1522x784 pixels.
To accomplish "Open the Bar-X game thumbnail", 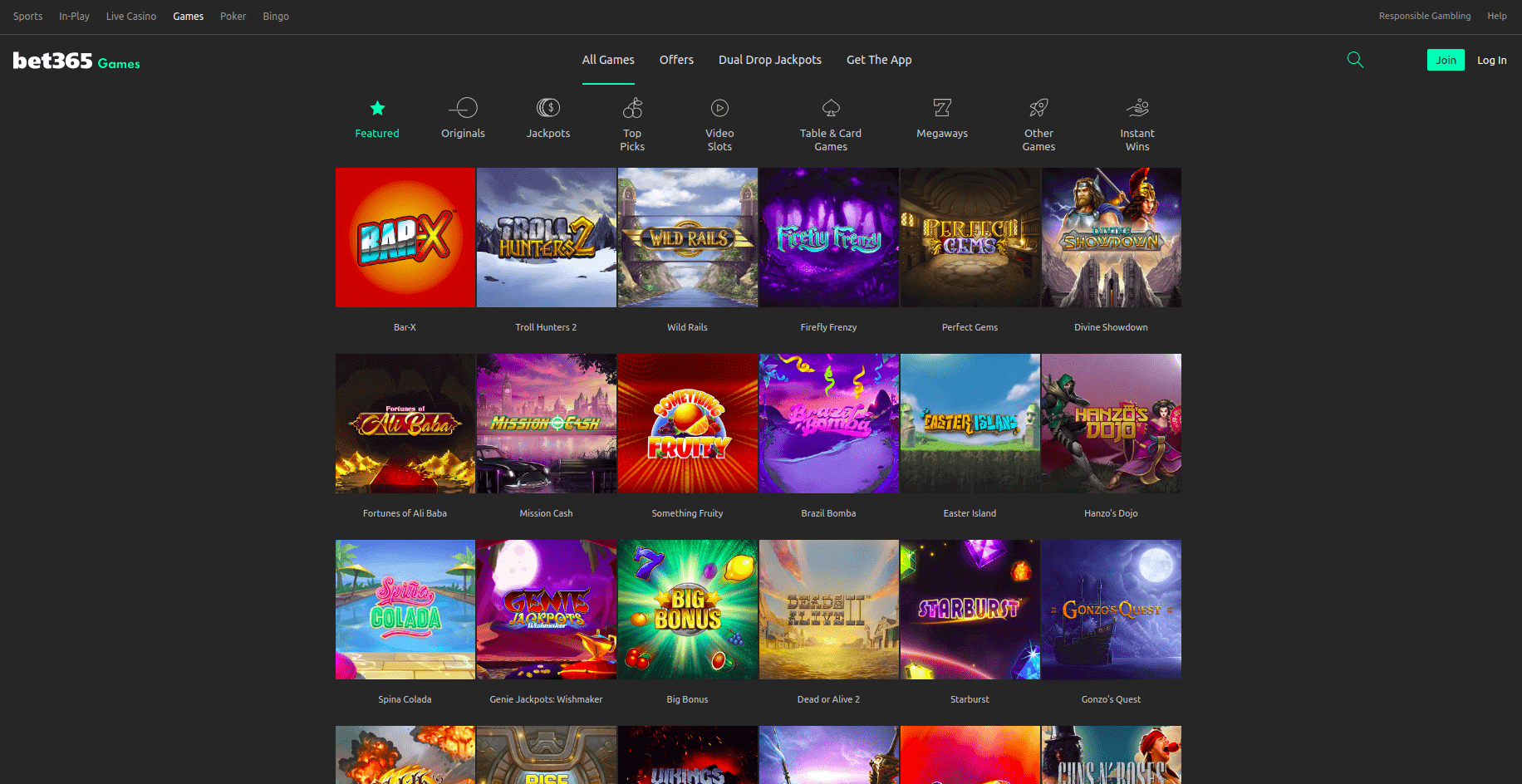I will point(405,238).
